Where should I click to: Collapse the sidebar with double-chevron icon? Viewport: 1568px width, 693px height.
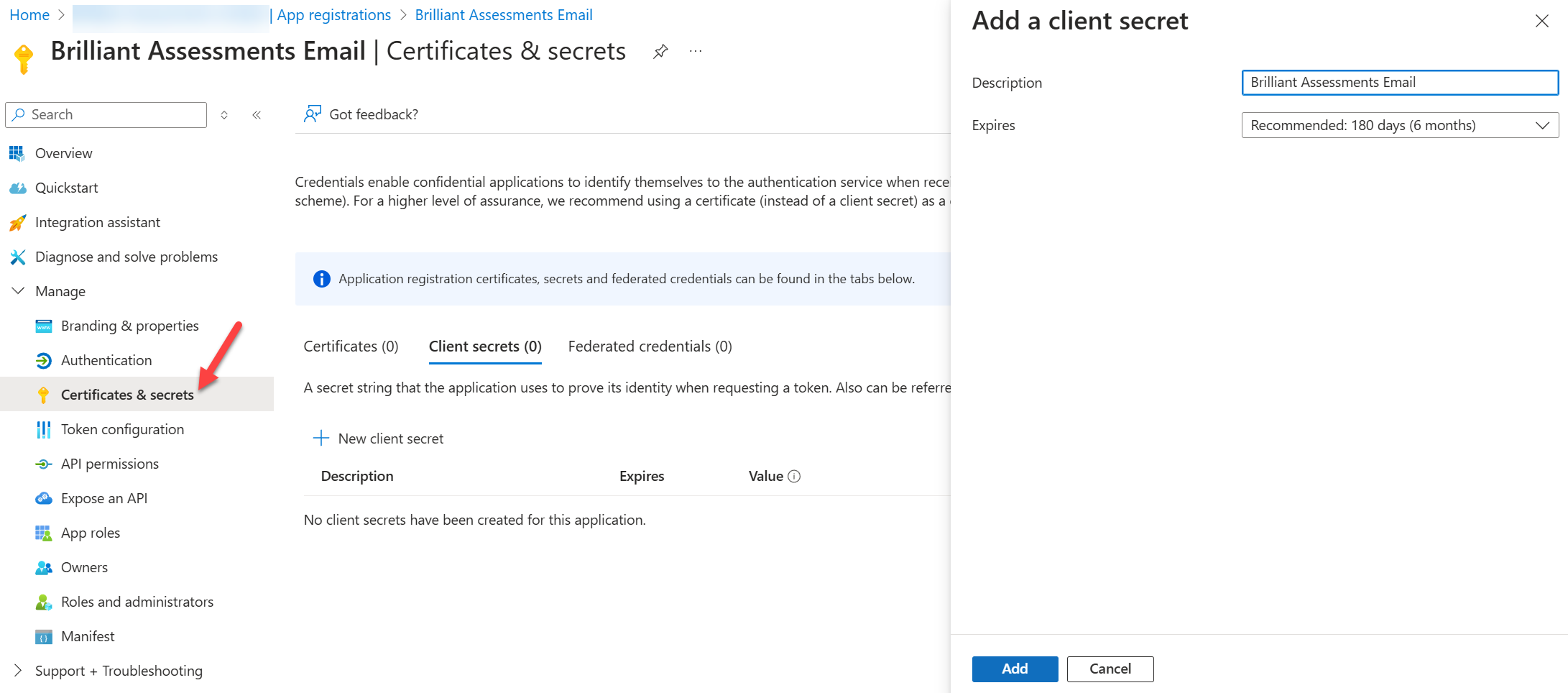(257, 115)
